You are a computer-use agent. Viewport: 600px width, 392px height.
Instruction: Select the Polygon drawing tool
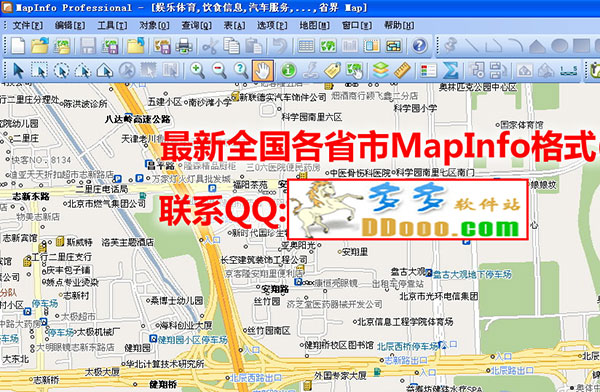[537, 46]
